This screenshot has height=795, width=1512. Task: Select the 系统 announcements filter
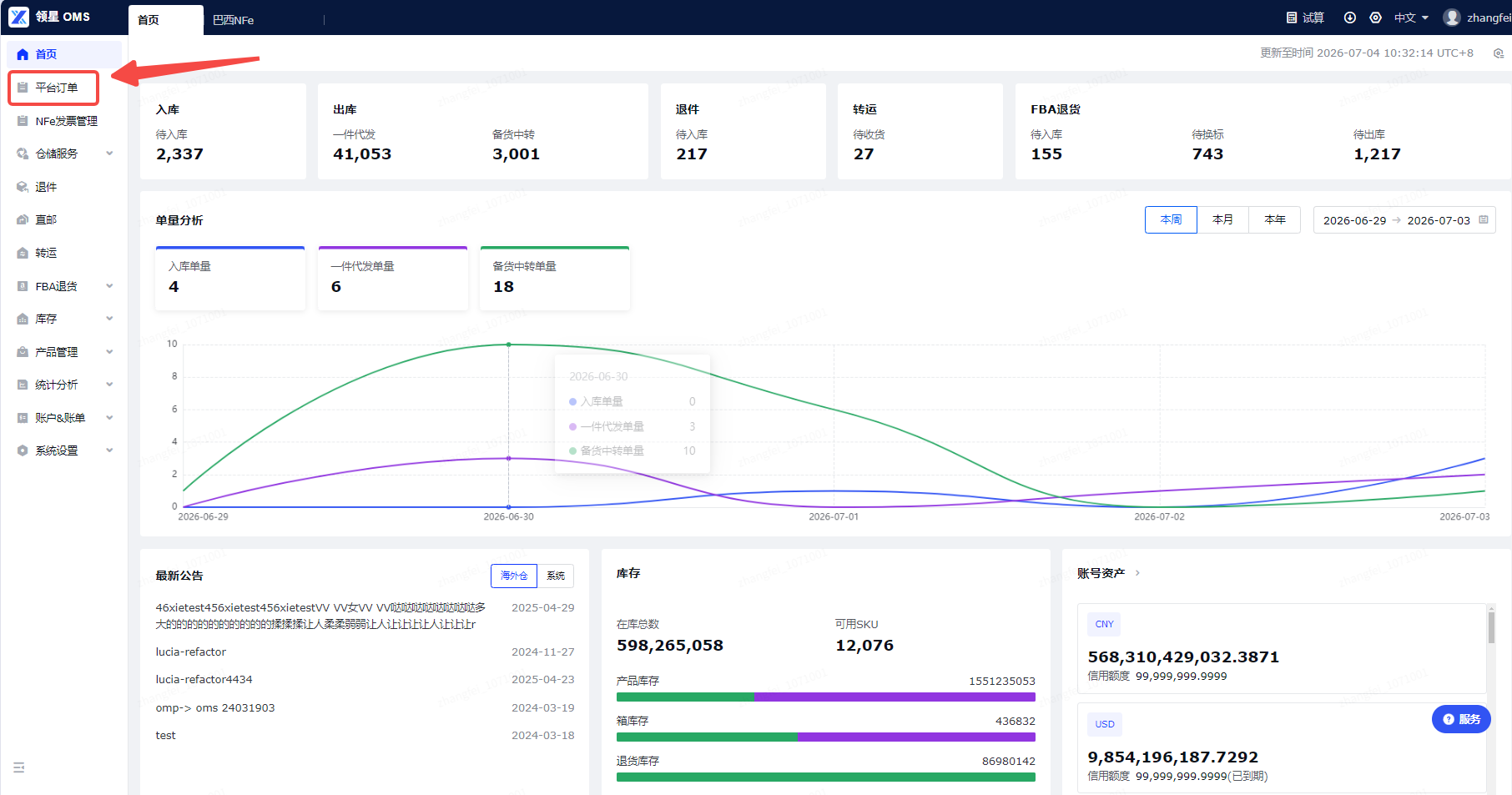point(556,576)
